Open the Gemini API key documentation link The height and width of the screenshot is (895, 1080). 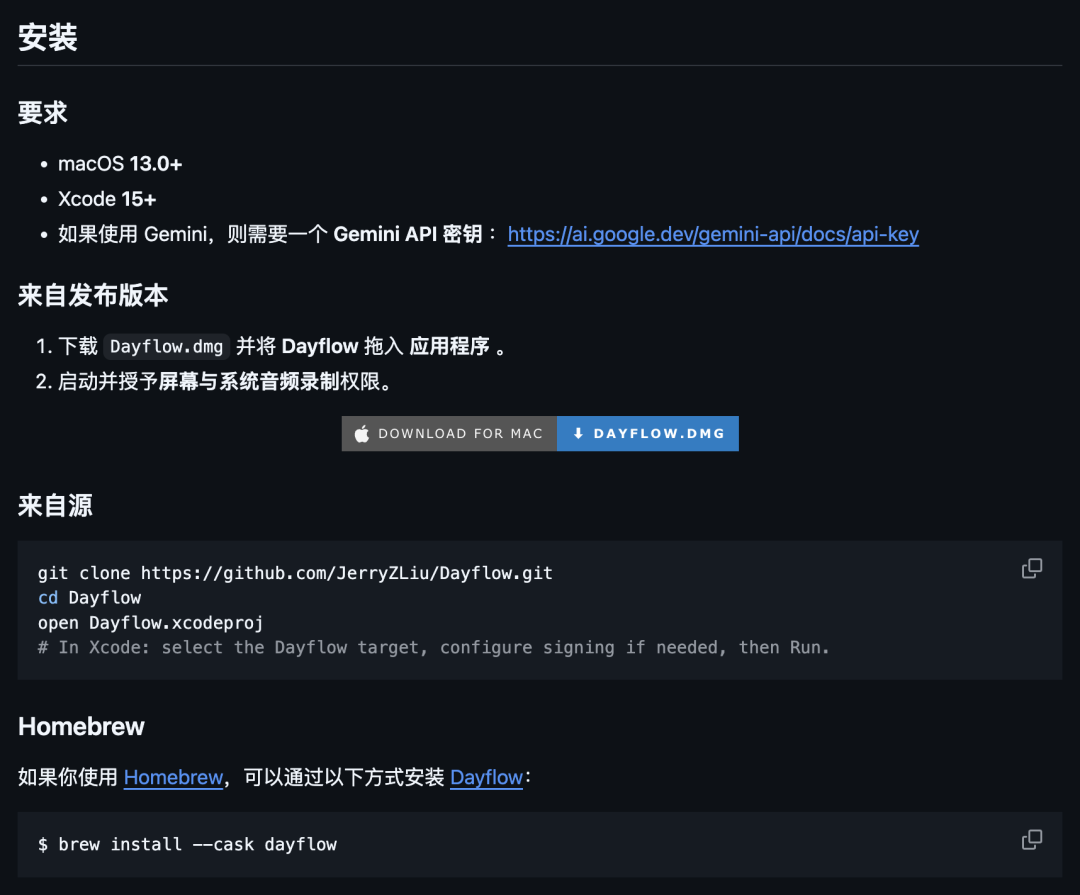click(x=712, y=234)
